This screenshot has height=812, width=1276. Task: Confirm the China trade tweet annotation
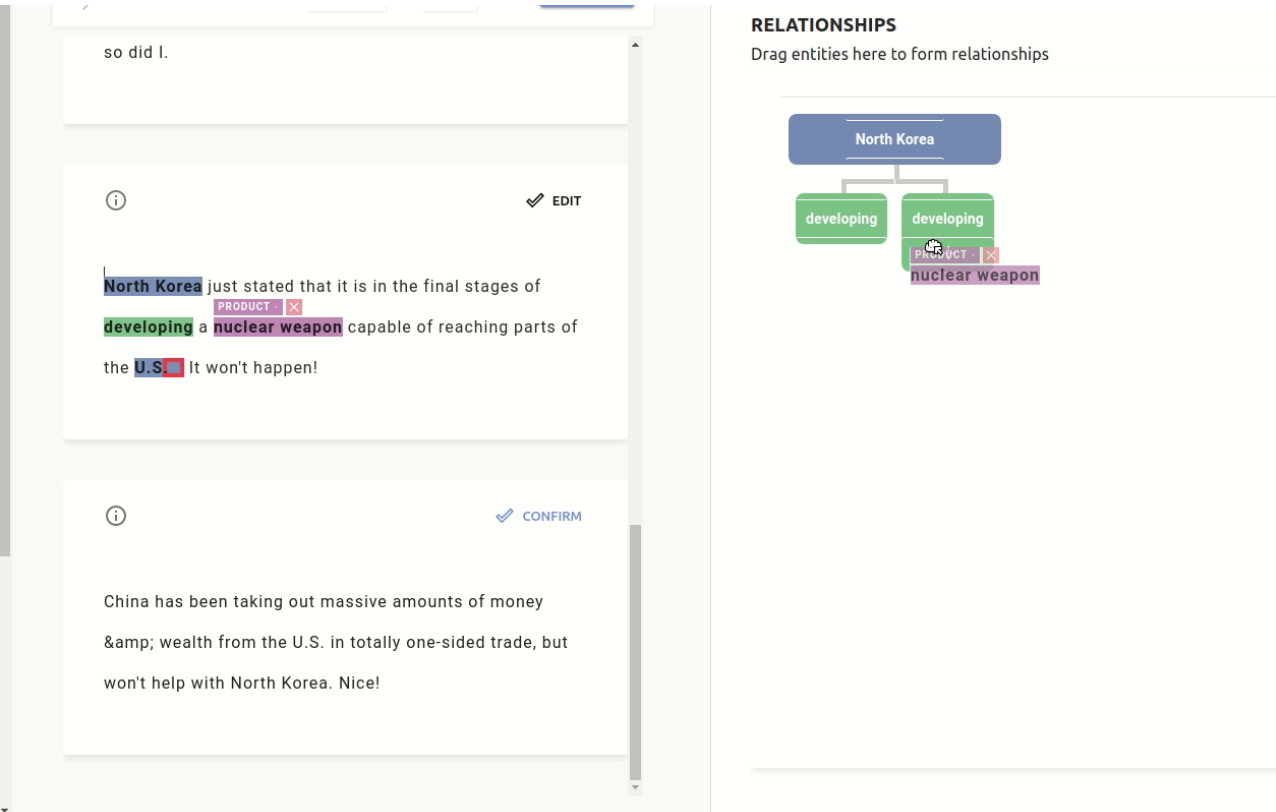[x=539, y=516]
